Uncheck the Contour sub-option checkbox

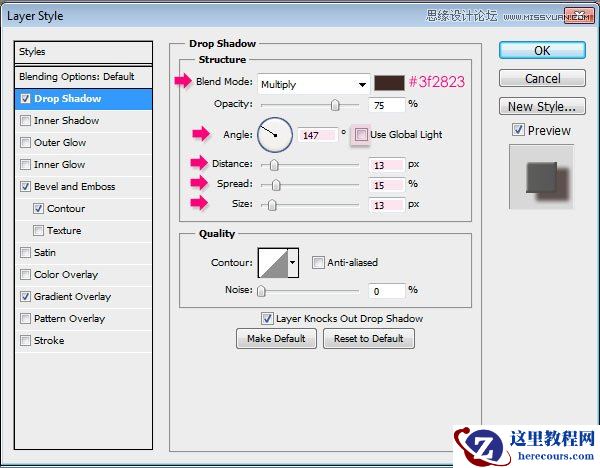tap(38, 209)
